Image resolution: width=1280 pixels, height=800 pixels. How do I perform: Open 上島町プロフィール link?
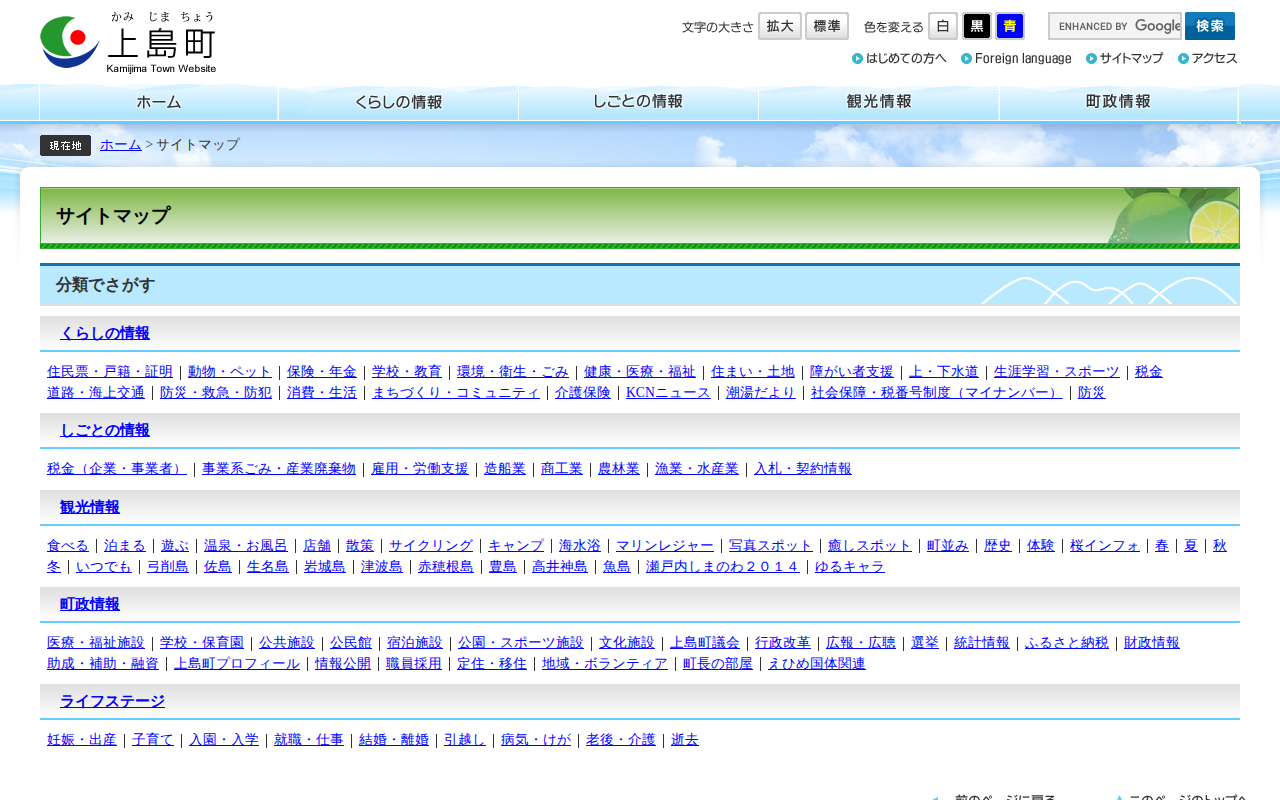pos(237,664)
